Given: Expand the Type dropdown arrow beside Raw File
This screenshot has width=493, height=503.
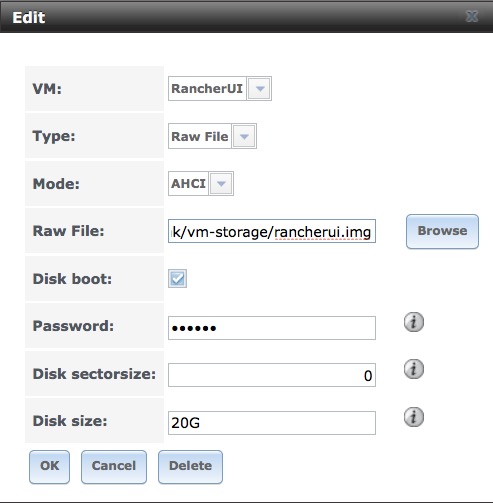Looking at the screenshot, I should pyautogui.click(x=244, y=136).
